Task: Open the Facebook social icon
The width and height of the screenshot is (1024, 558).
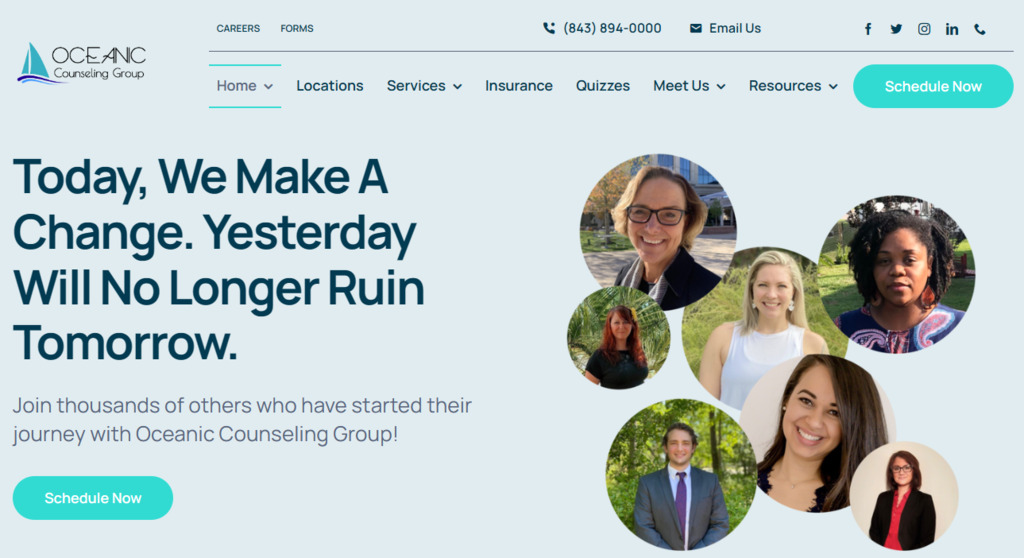Action: [868, 29]
